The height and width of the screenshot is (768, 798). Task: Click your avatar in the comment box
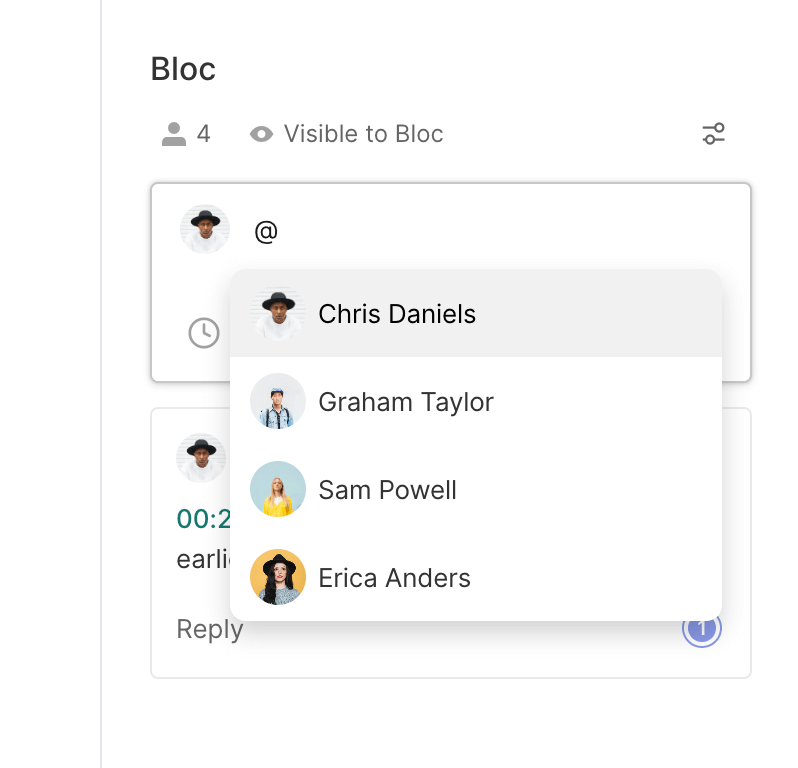tap(205, 230)
